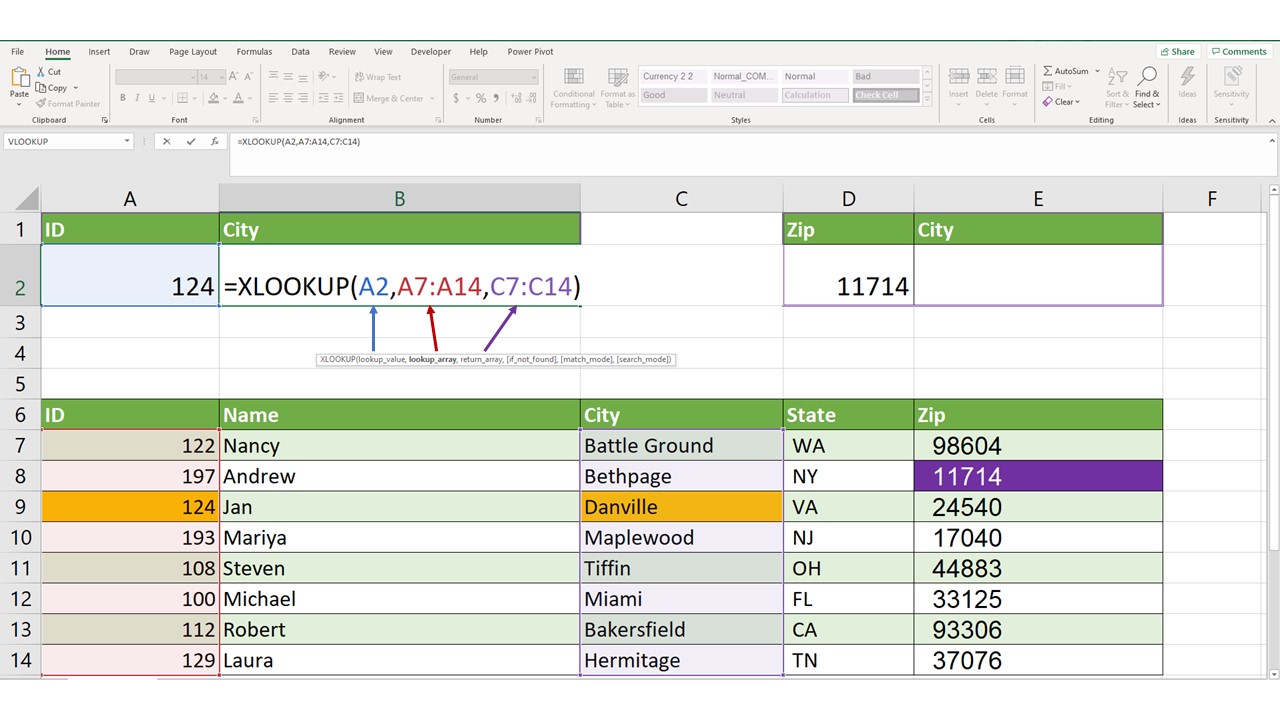Toggle Bold formatting
This screenshot has height=720, width=1280.
click(x=123, y=98)
